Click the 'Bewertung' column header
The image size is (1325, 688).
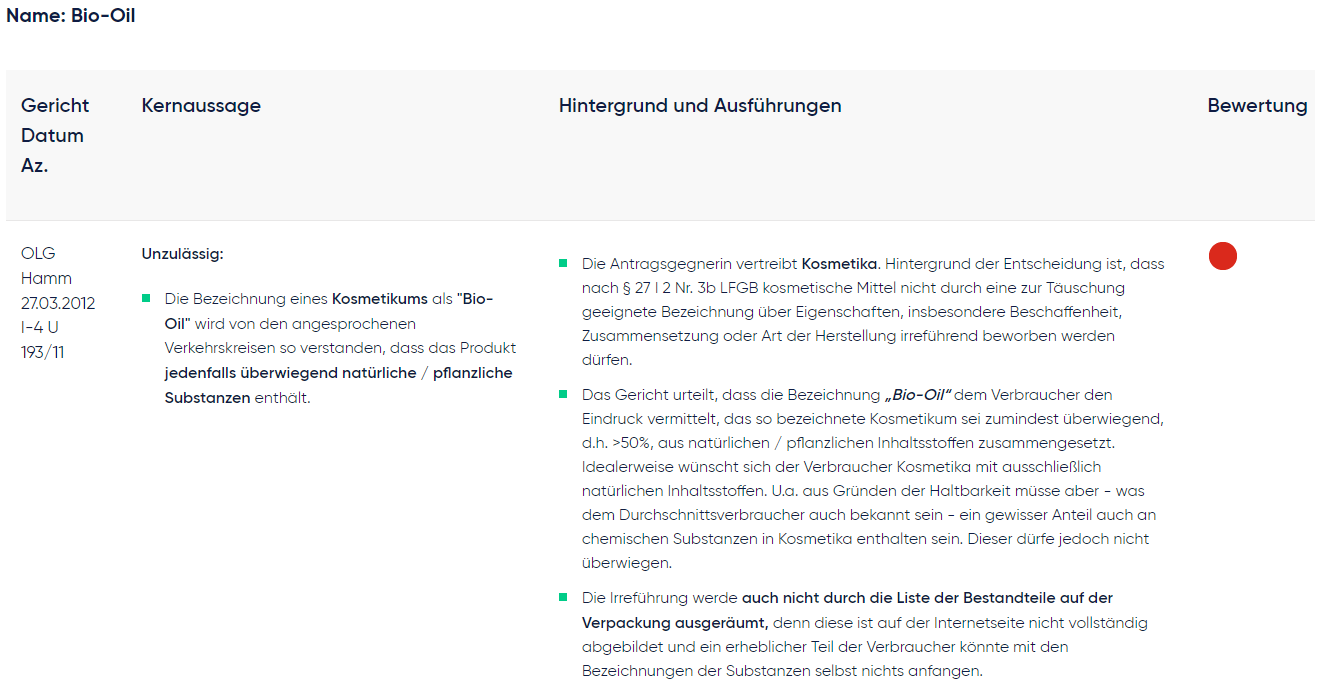1257,105
